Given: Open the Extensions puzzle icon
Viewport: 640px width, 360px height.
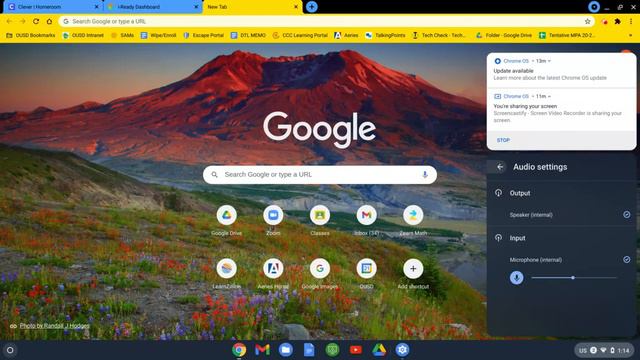Looking at the screenshot, I should [x=618, y=21].
